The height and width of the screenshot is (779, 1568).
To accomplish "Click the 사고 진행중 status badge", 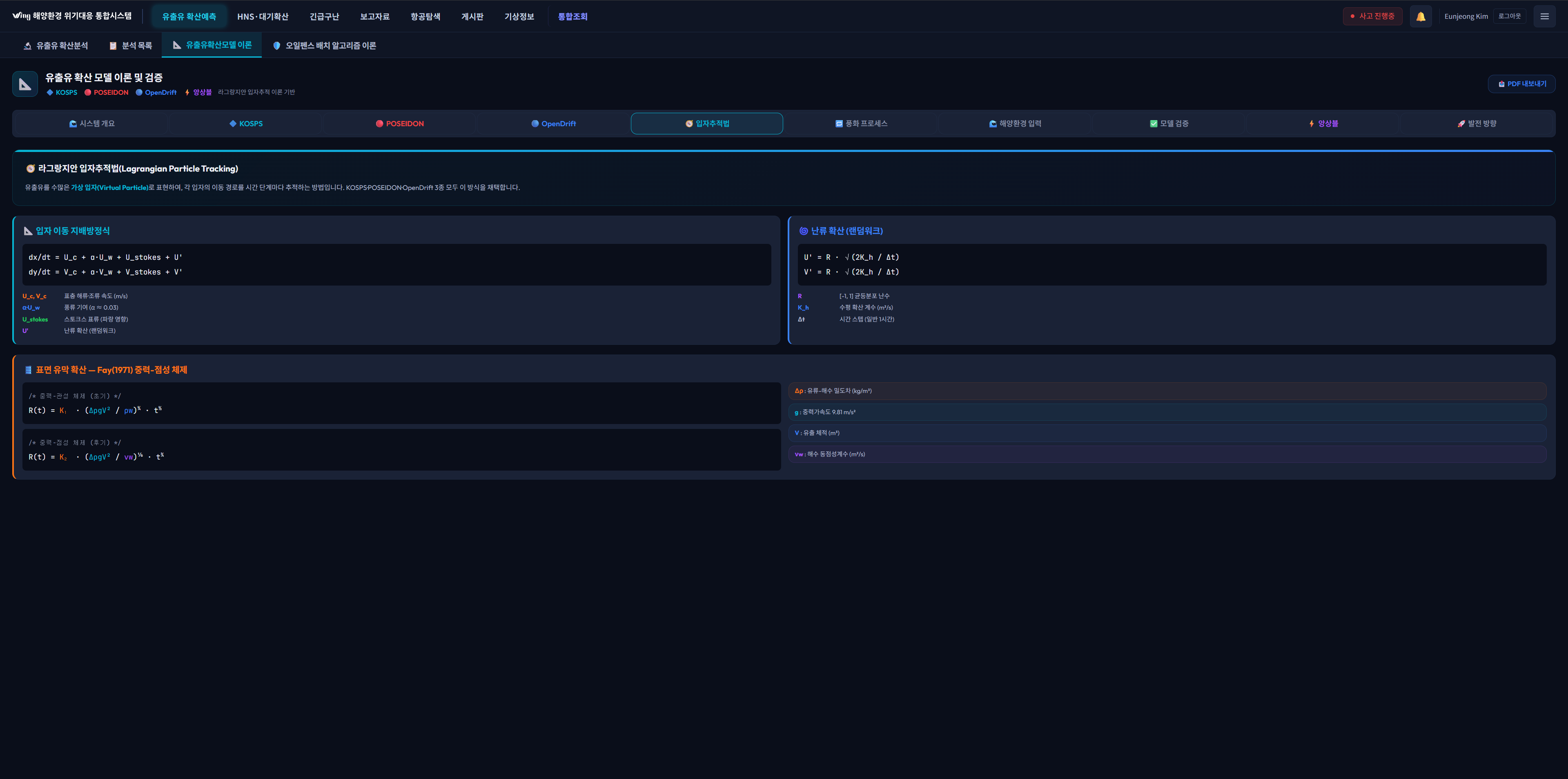I will pos(1372,16).
